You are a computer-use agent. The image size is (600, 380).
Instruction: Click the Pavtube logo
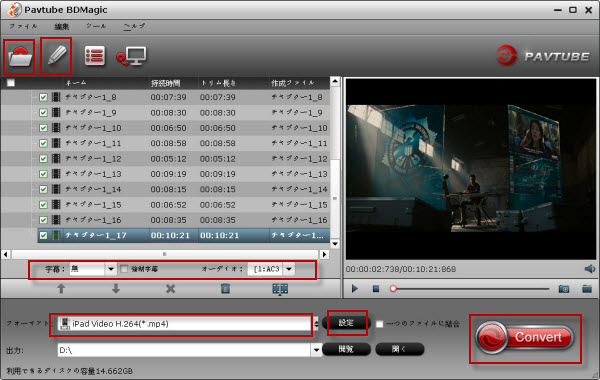[543, 56]
